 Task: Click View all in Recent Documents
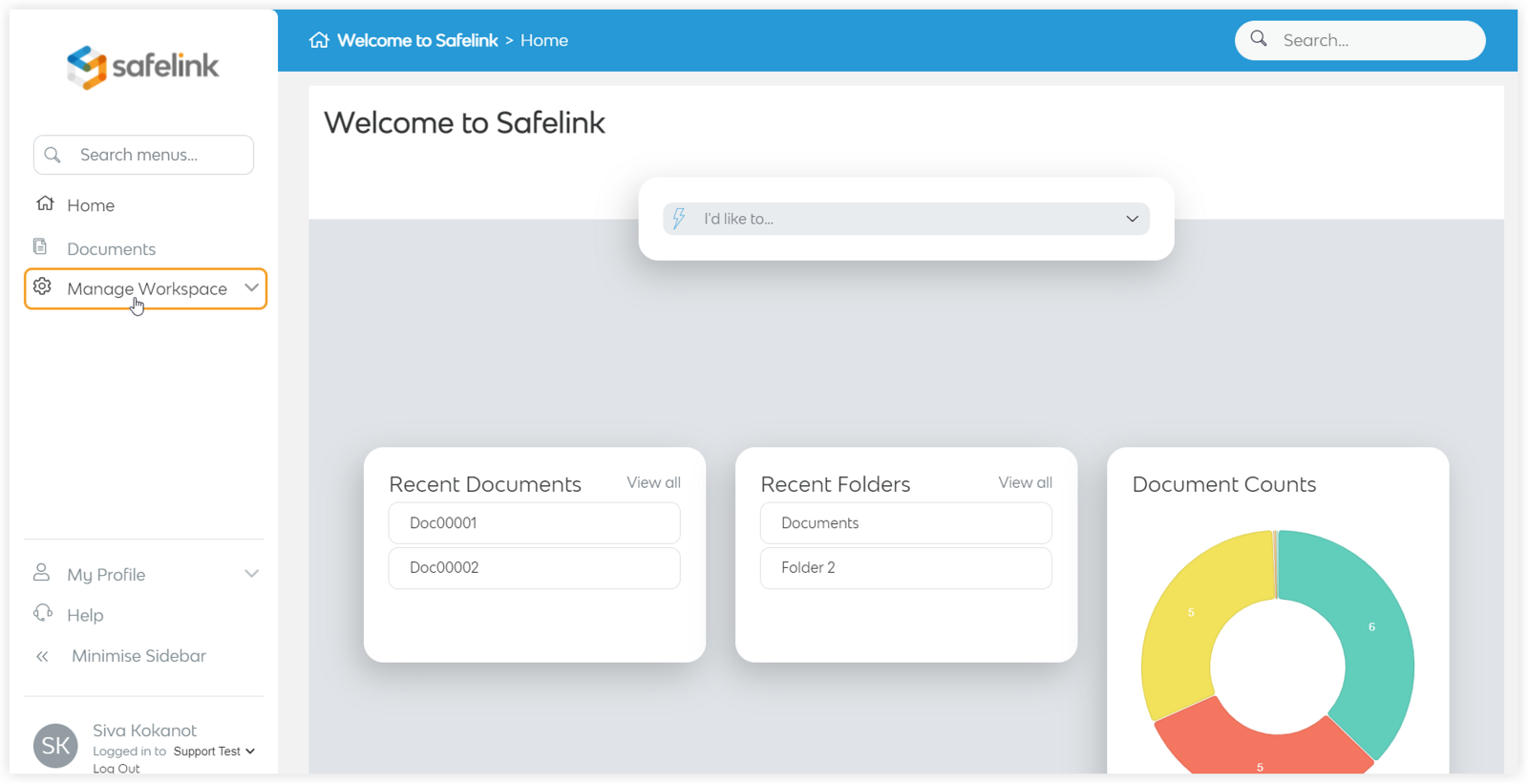654,482
